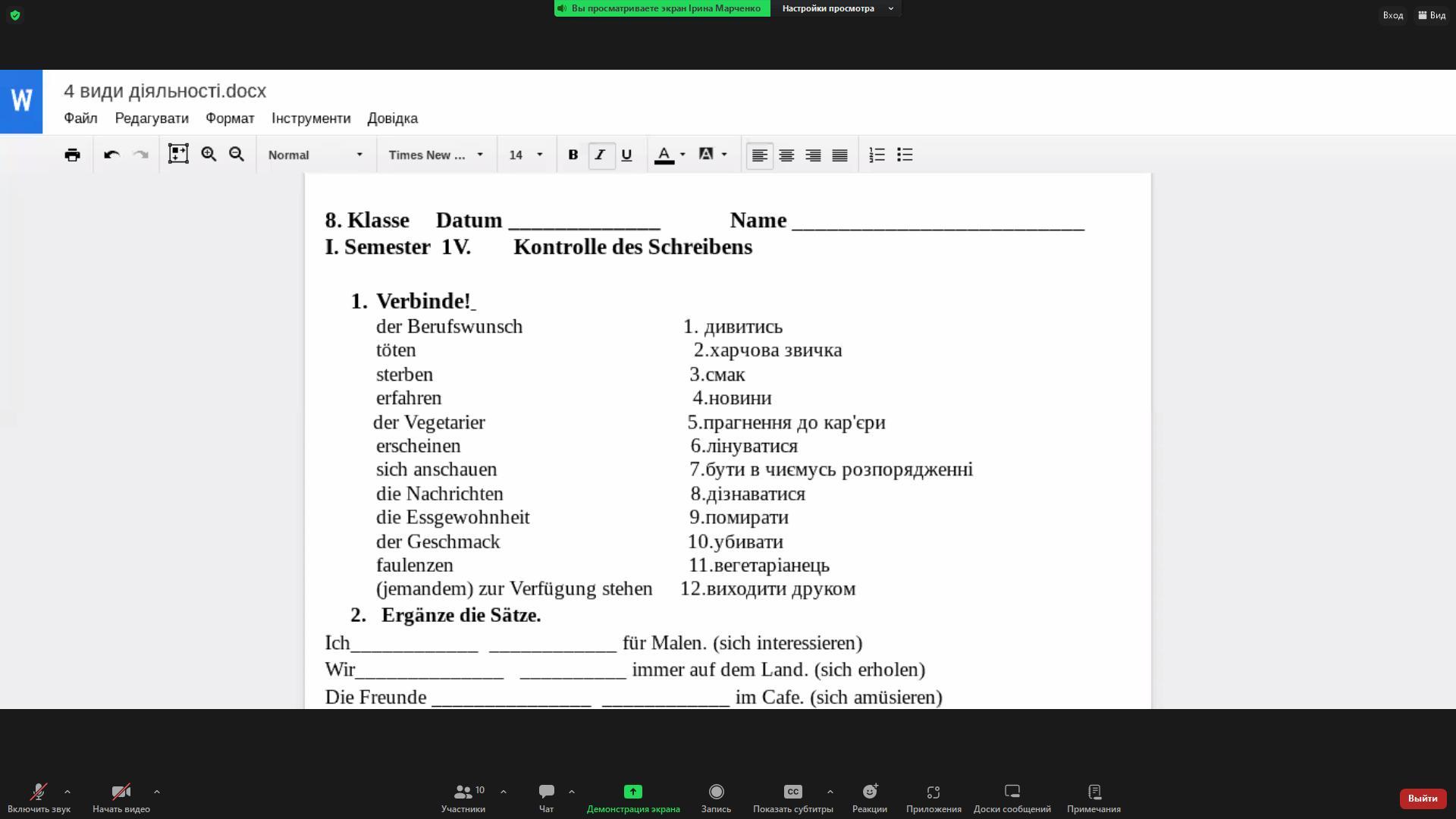Image resolution: width=1456 pixels, height=819 pixels.
Task: Leave meeting with Выйти button
Action: point(1423,799)
